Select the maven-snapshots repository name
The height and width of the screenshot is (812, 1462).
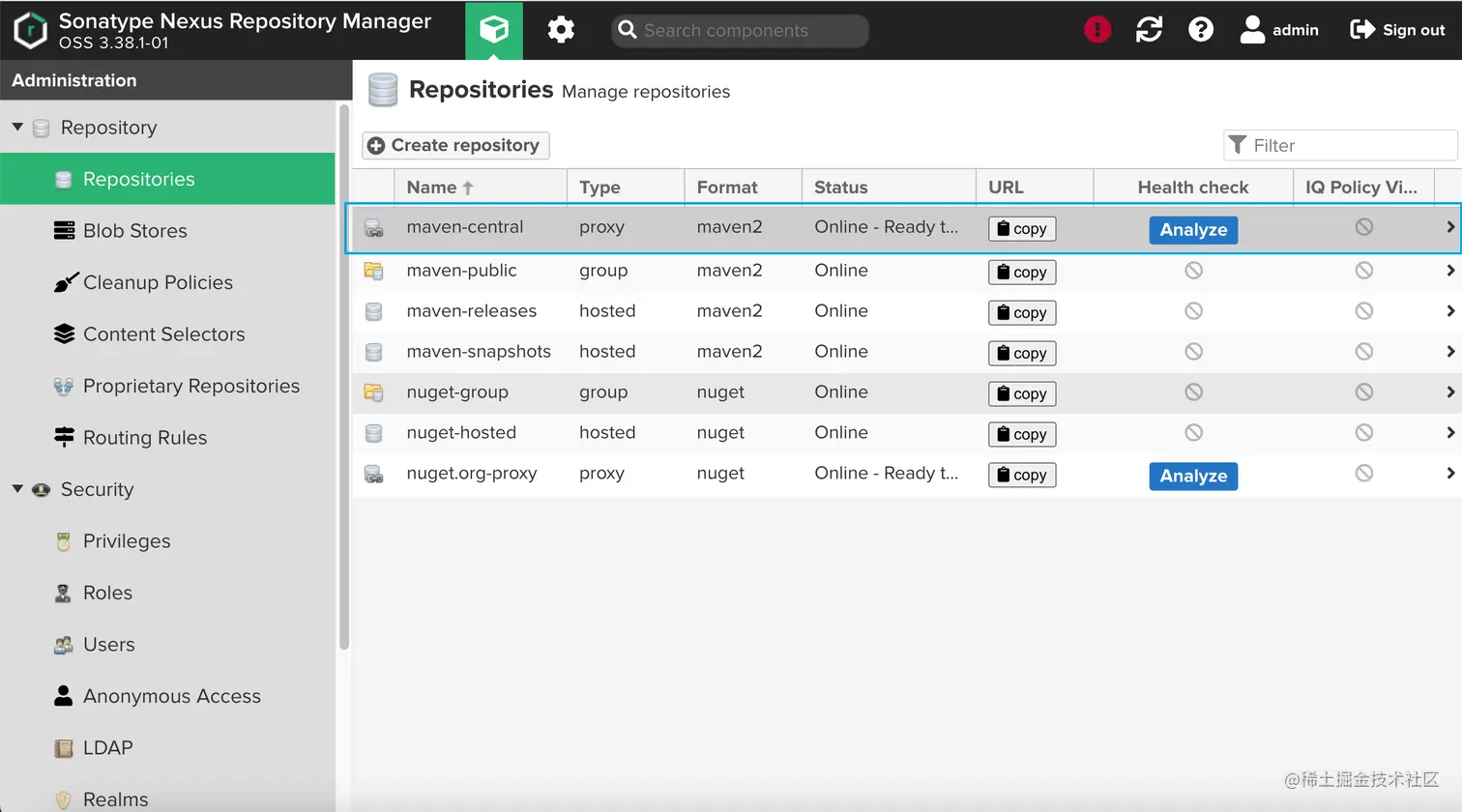coord(479,352)
